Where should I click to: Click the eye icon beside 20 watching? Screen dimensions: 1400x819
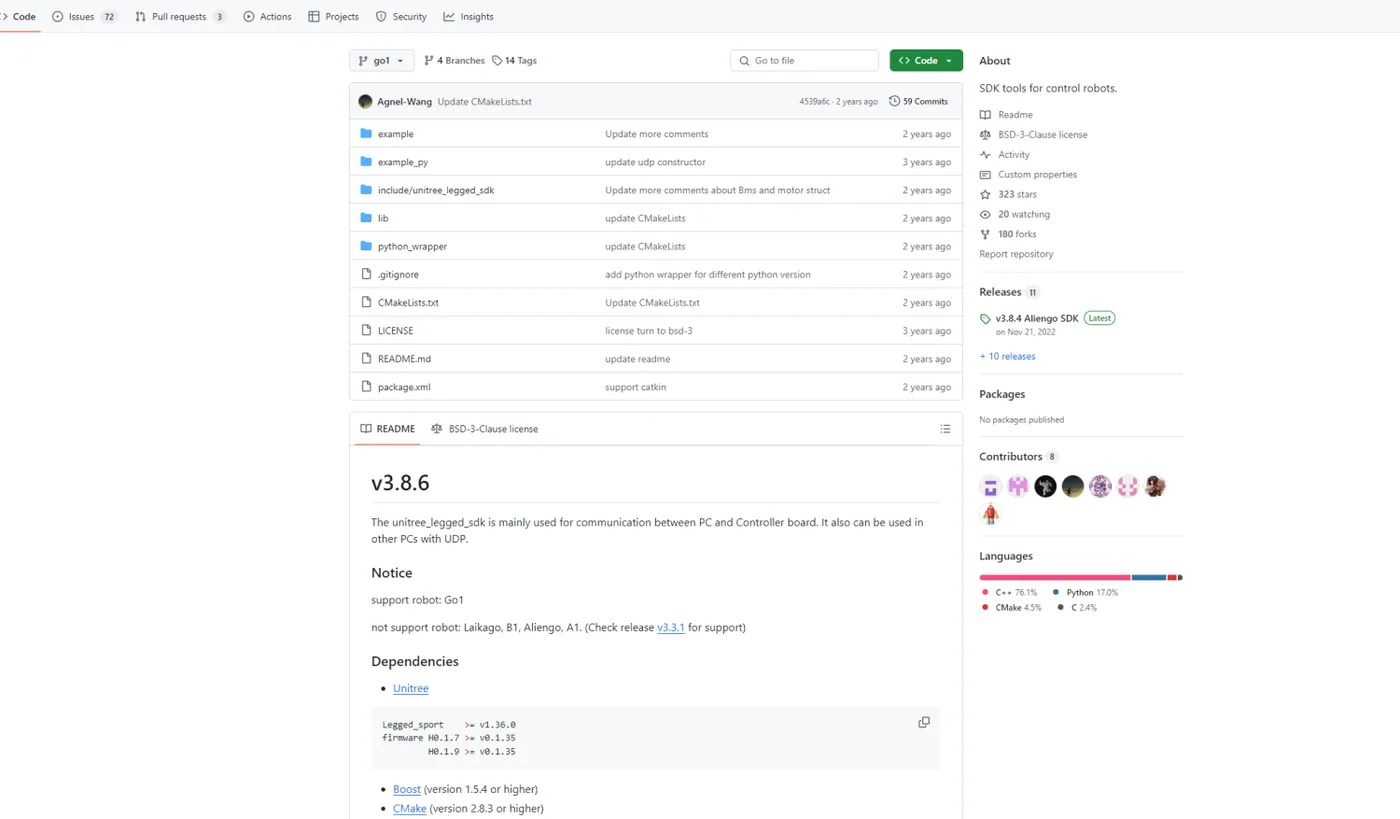[985, 215]
